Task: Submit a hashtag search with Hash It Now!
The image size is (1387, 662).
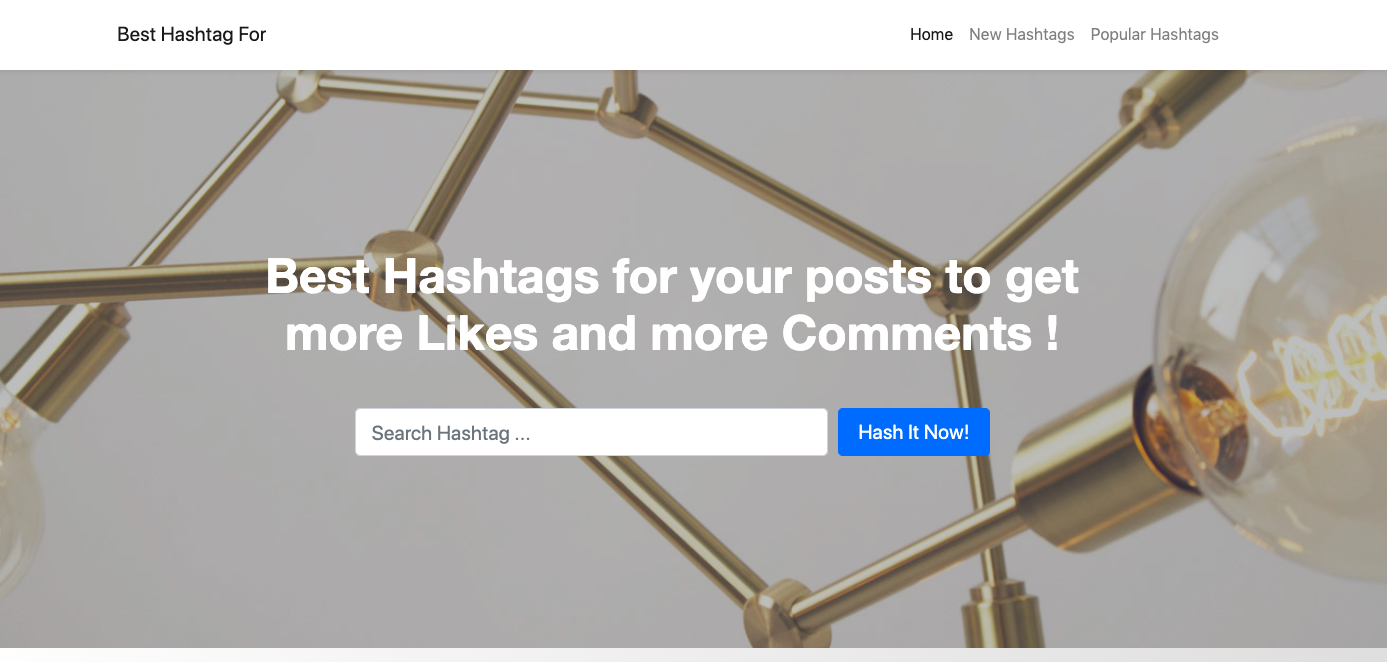Action: [x=913, y=431]
